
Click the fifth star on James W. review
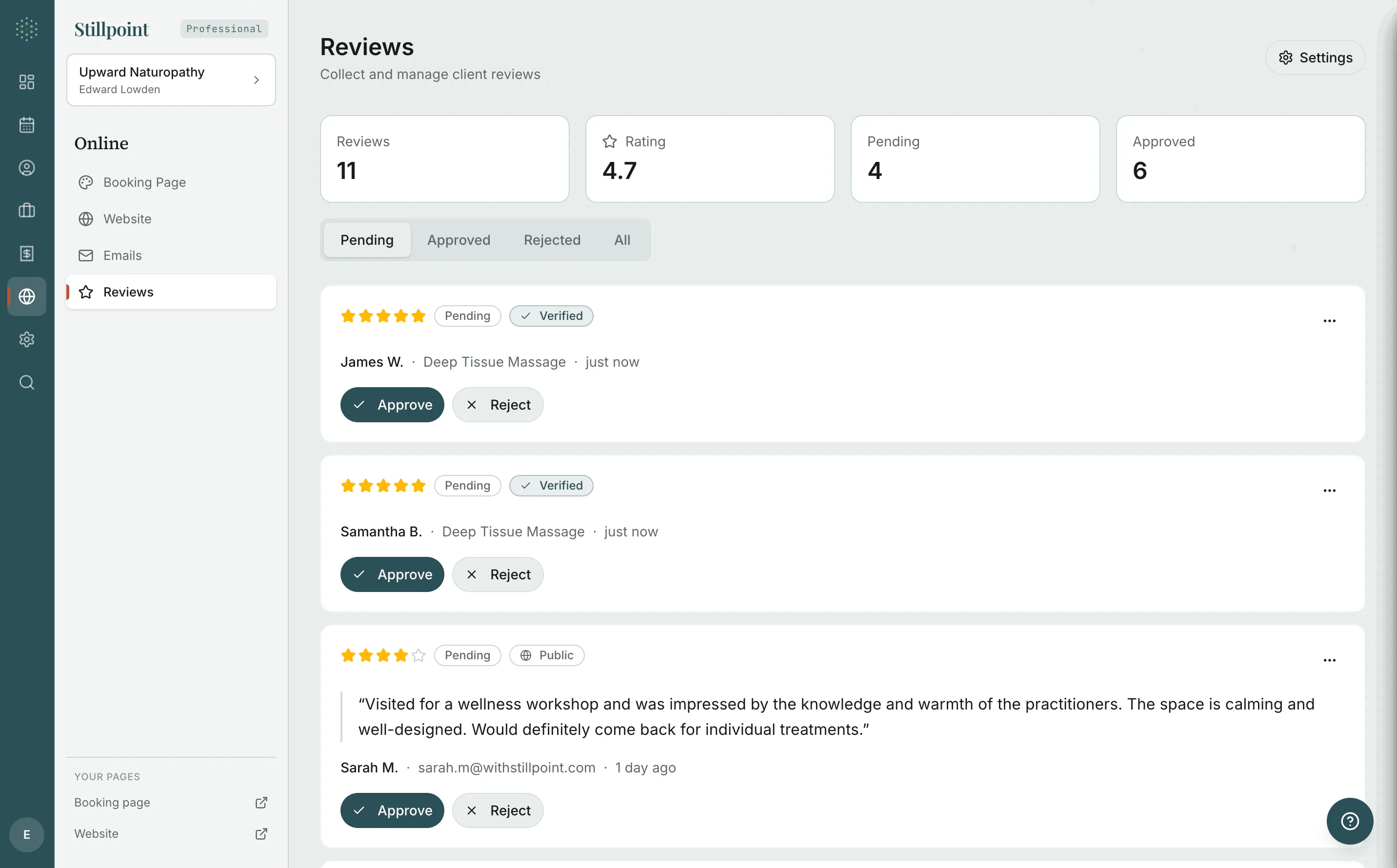419,316
